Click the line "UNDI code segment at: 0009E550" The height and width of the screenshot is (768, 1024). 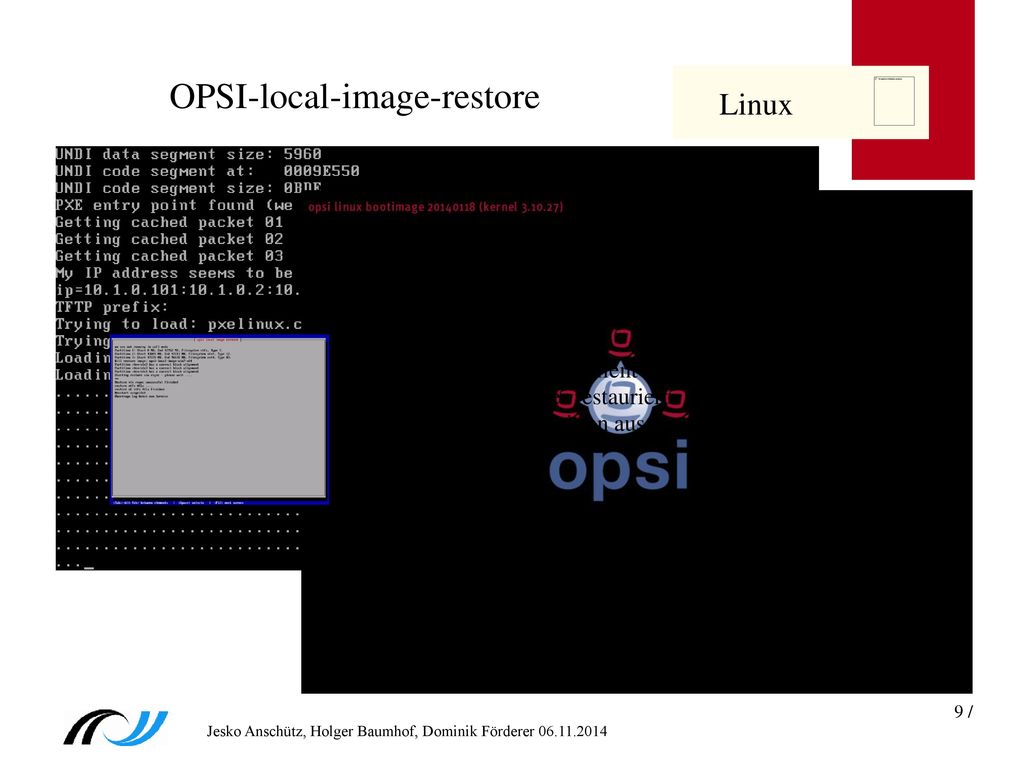(x=208, y=171)
